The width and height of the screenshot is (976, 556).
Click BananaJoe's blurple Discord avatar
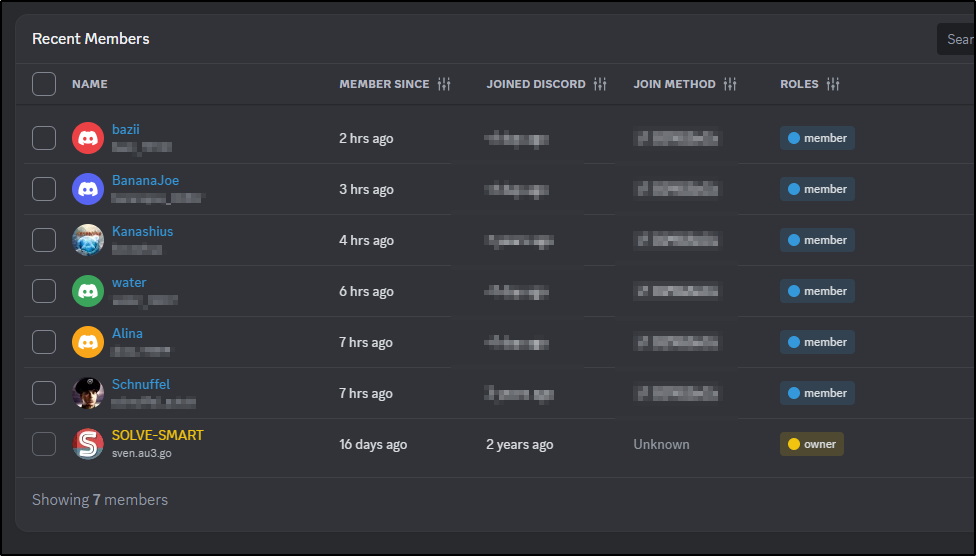pos(88,189)
